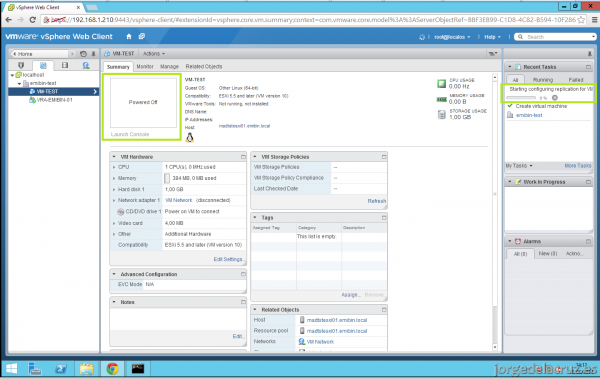Screen dimensions: 600x379
Task: Collapse the embin-test tree node
Action: [19, 83]
